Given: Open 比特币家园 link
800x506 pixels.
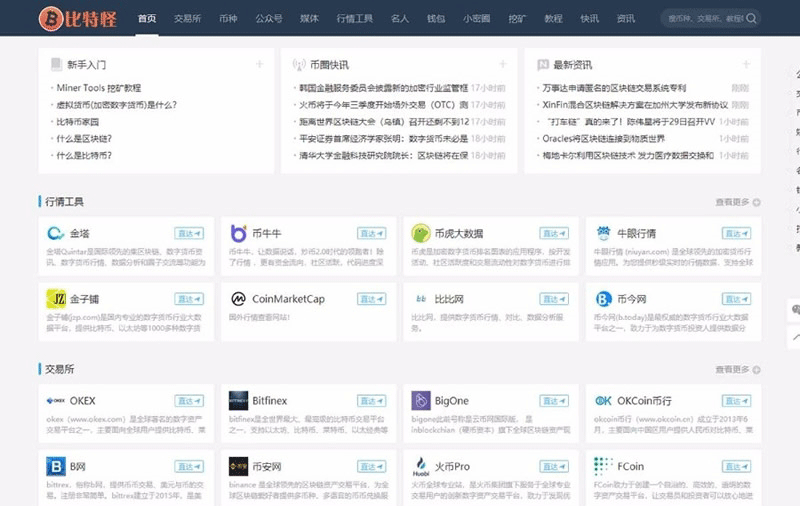Looking at the screenshot, I should [78, 122].
